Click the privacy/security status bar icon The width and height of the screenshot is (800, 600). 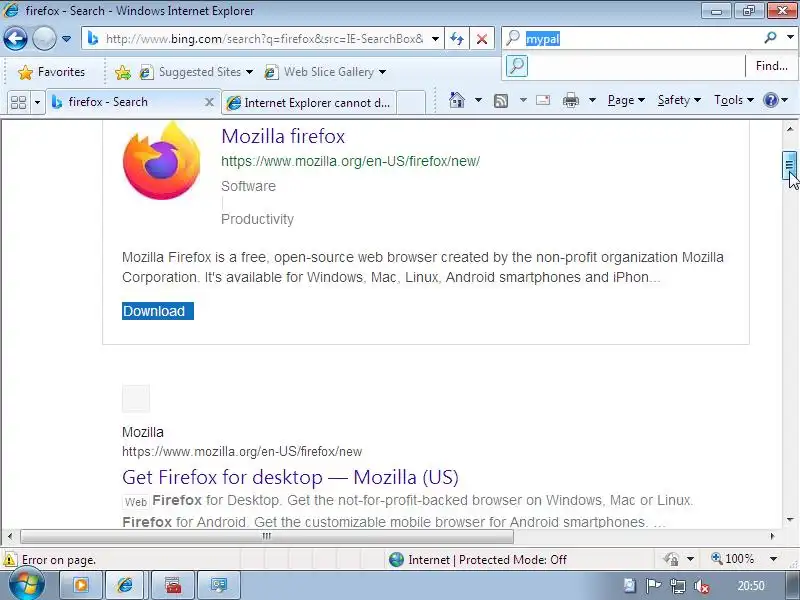click(671, 560)
